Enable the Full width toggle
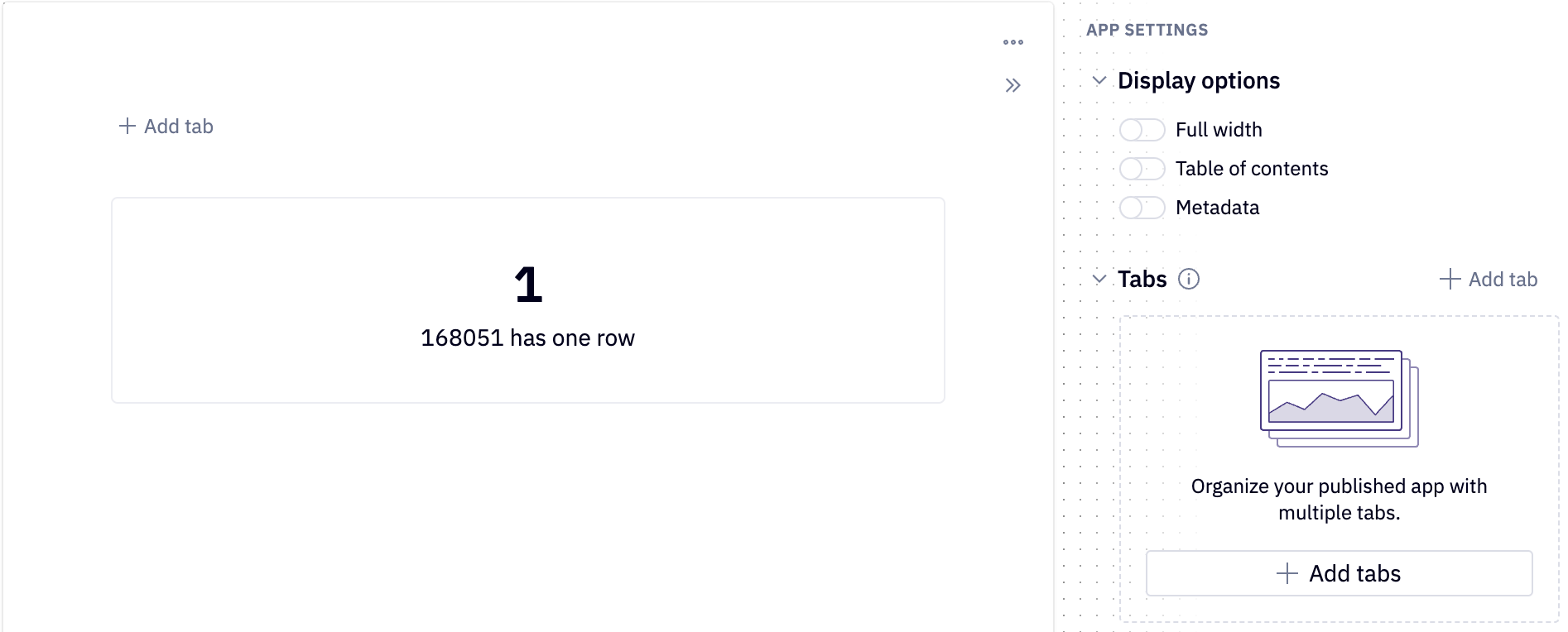Viewport: 1568px width, 632px height. coord(1142,130)
